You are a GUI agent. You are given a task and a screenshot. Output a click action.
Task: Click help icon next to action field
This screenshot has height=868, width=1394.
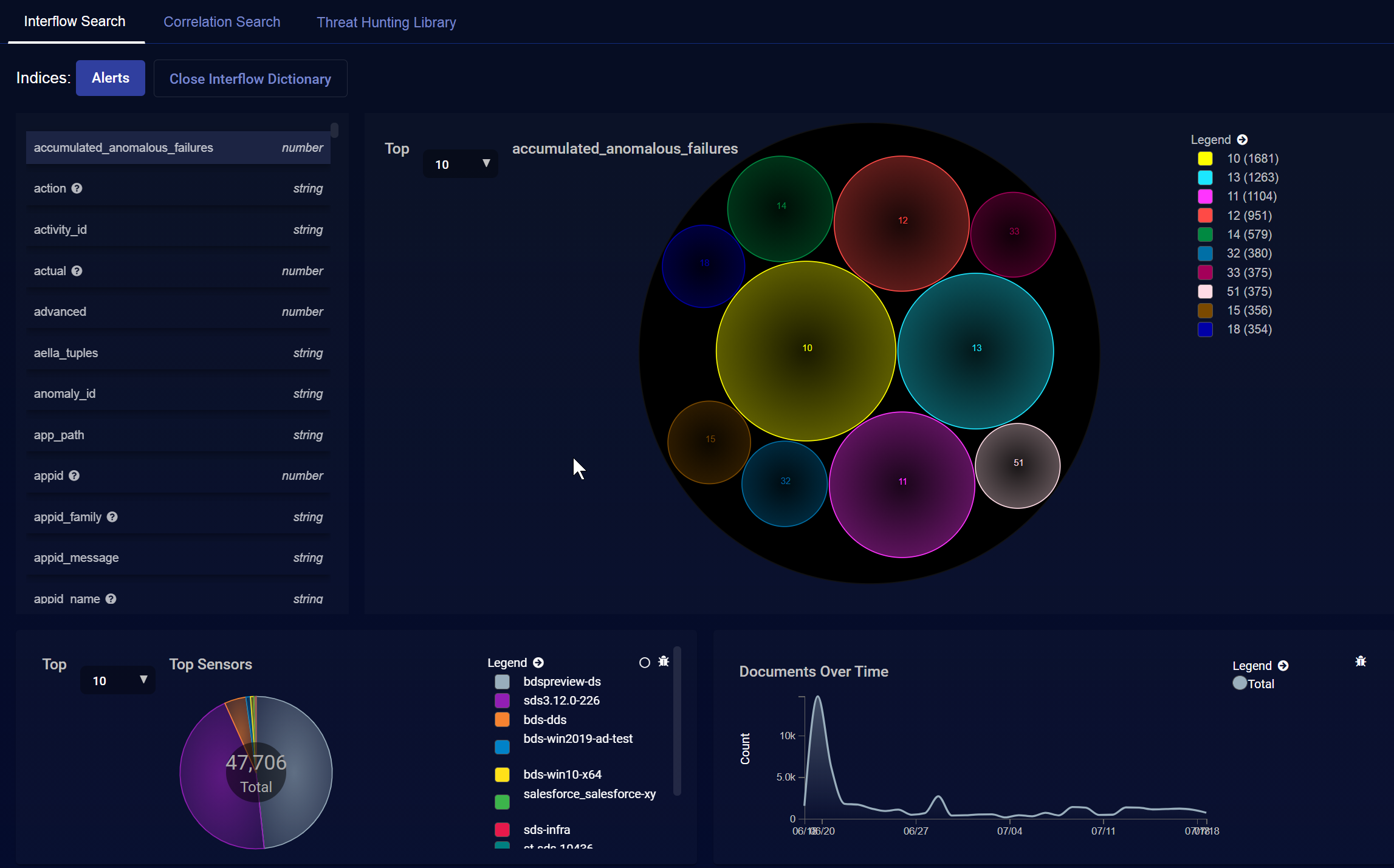pyautogui.click(x=77, y=188)
